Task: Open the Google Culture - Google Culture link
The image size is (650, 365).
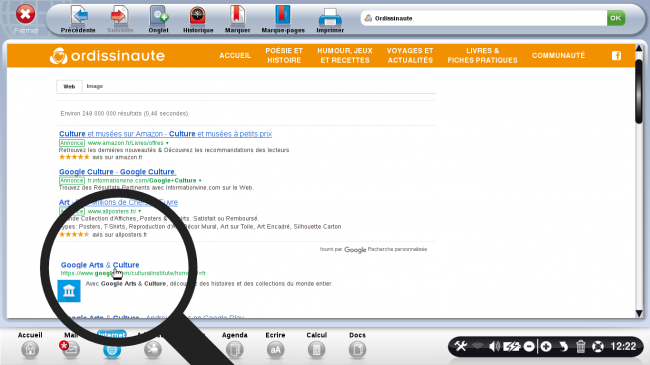Action: 117,172
